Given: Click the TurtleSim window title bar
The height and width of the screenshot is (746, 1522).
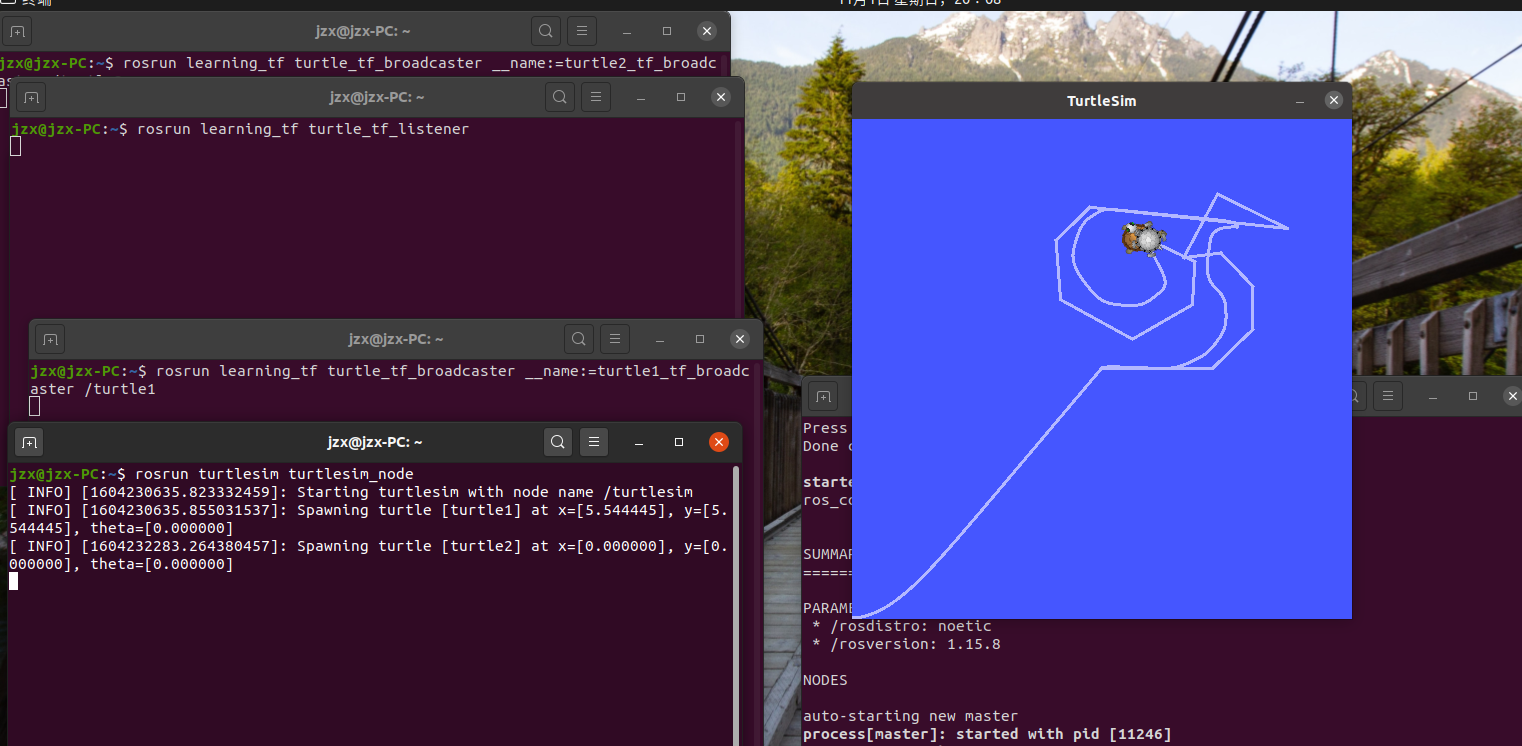Looking at the screenshot, I should (1101, 101).
